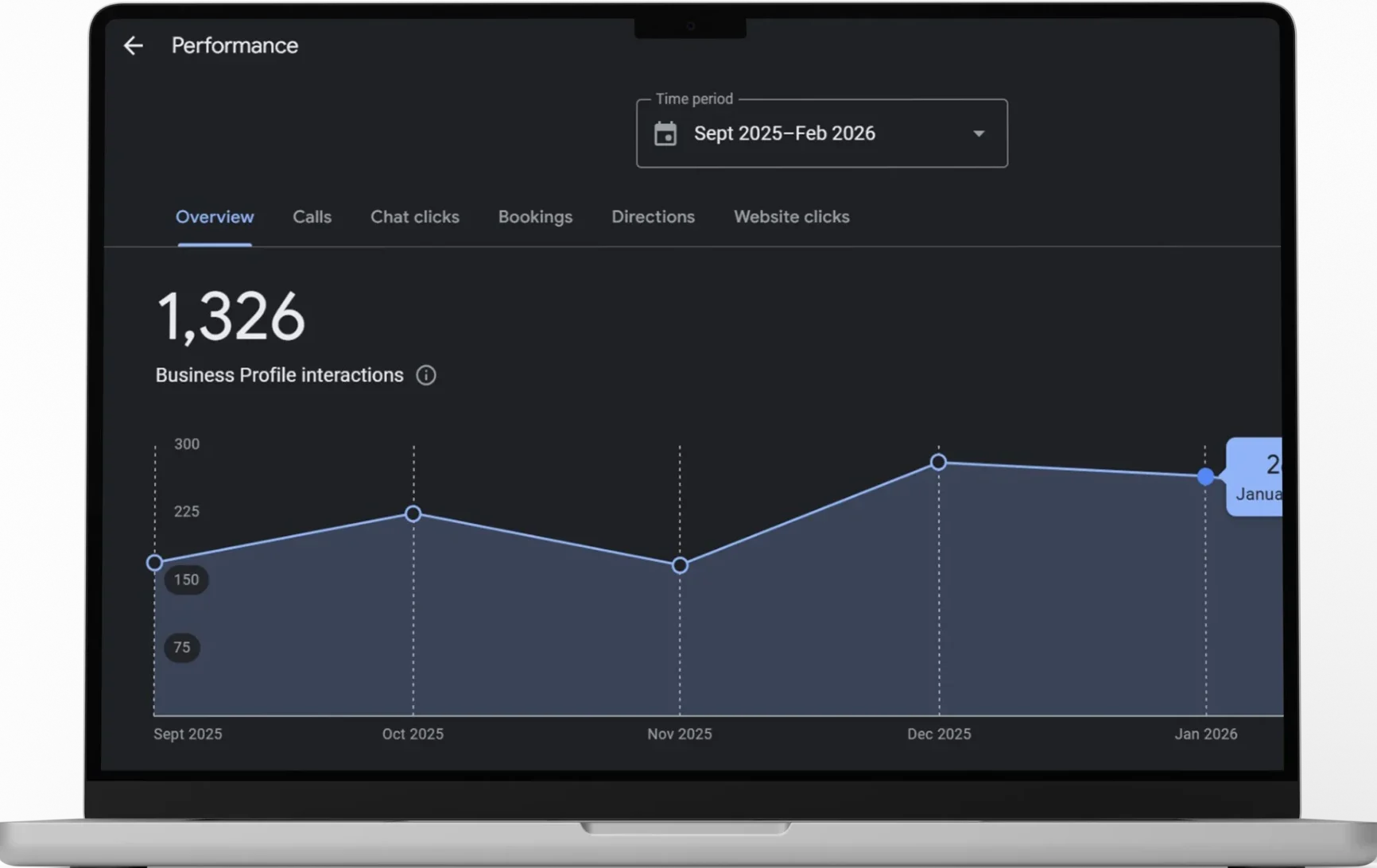Select the Dec 2025 peak point
The image size is (1377, 868).
(x=938, y=462)
